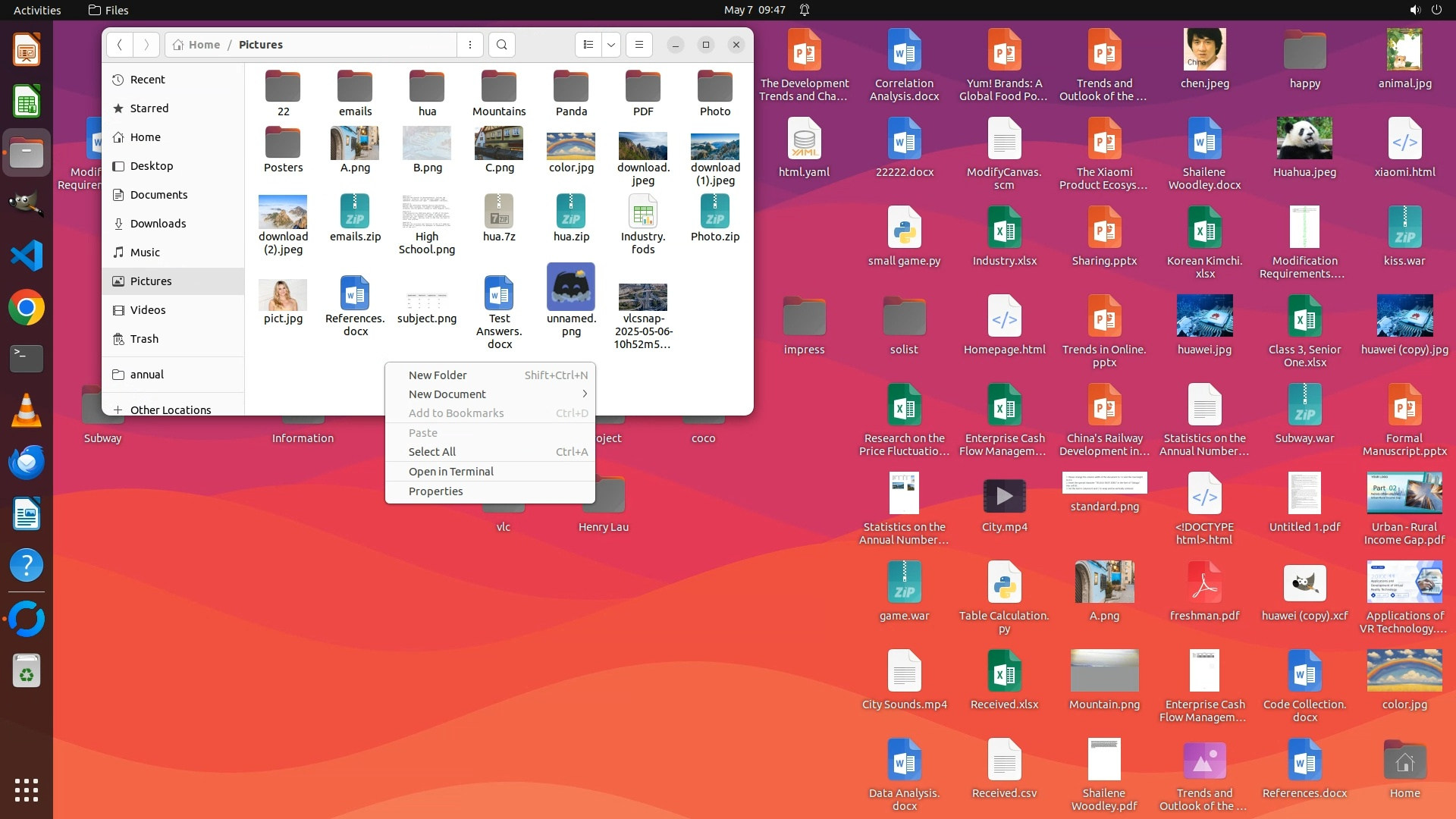
Task: Toggle list view button in Files toolbar
Action: pyautogui.click(x=588, y=45)
